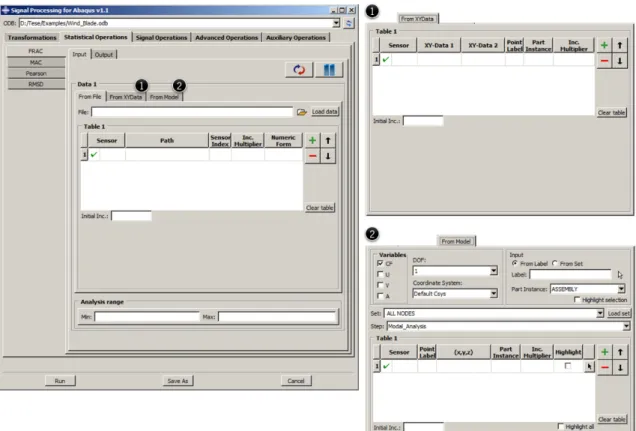Click the Load data button
The height and width of the screenshot is (431, 636).
point(324,112)
